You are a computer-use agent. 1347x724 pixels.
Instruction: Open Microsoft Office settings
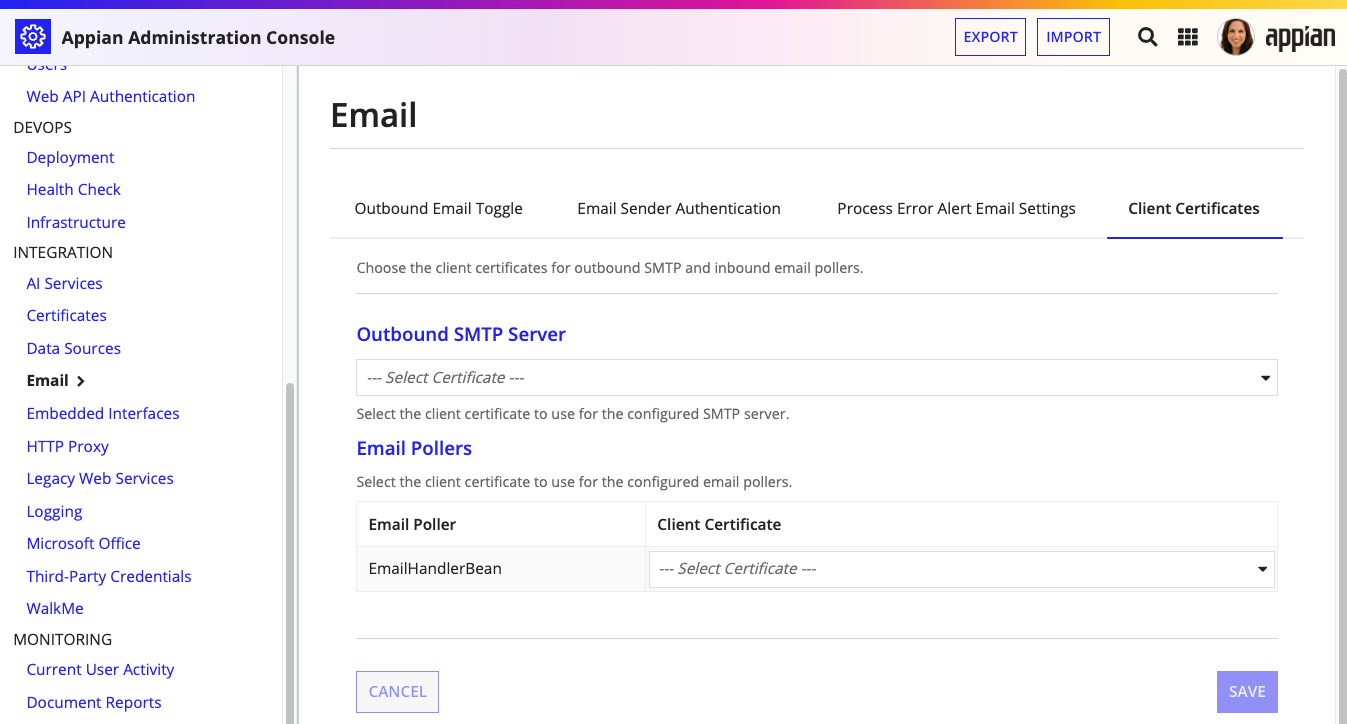pyautogui.click(x=83, y=543)
